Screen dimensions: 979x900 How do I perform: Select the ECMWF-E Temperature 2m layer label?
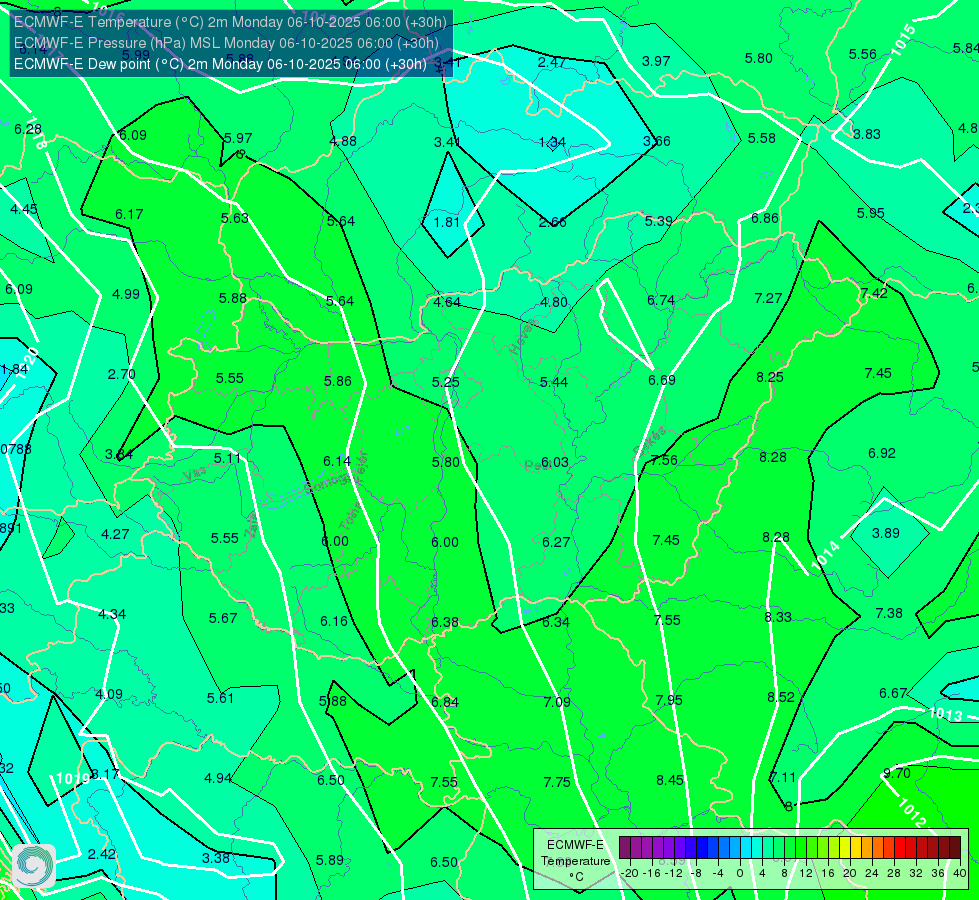point(230,22)
